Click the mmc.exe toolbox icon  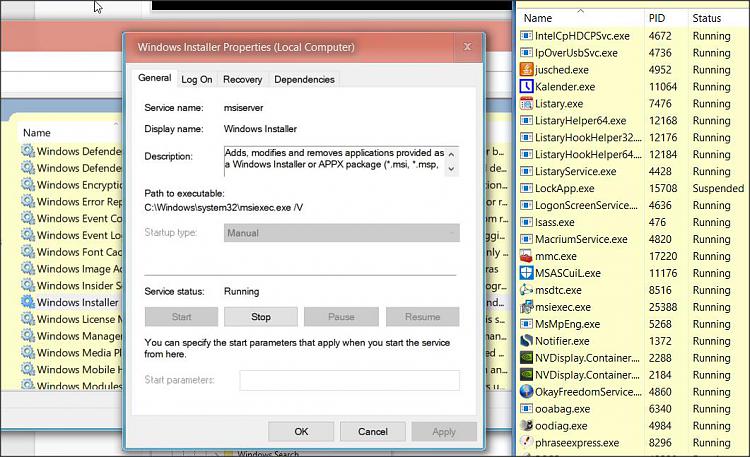coord(526,256)
